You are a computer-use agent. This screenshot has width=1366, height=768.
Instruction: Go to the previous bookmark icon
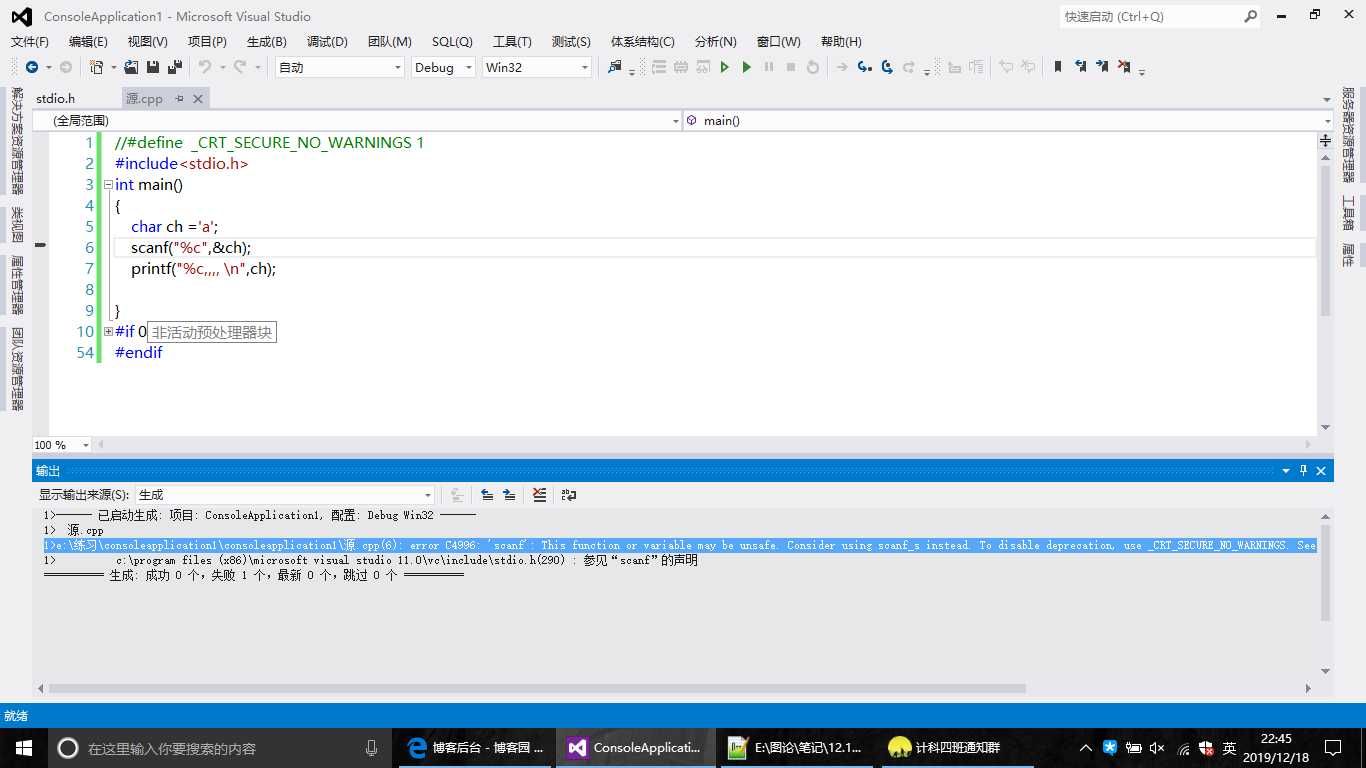[x=1080, y=67]
